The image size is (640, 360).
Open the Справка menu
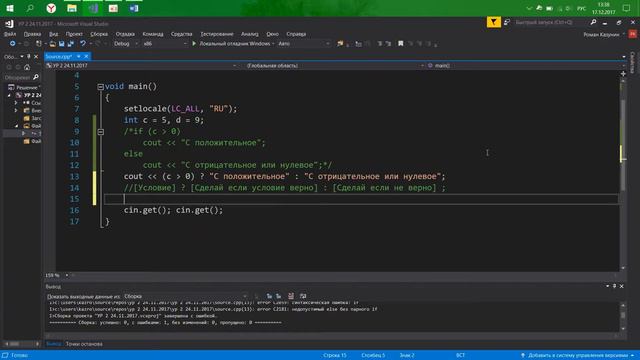pos(296,34)
